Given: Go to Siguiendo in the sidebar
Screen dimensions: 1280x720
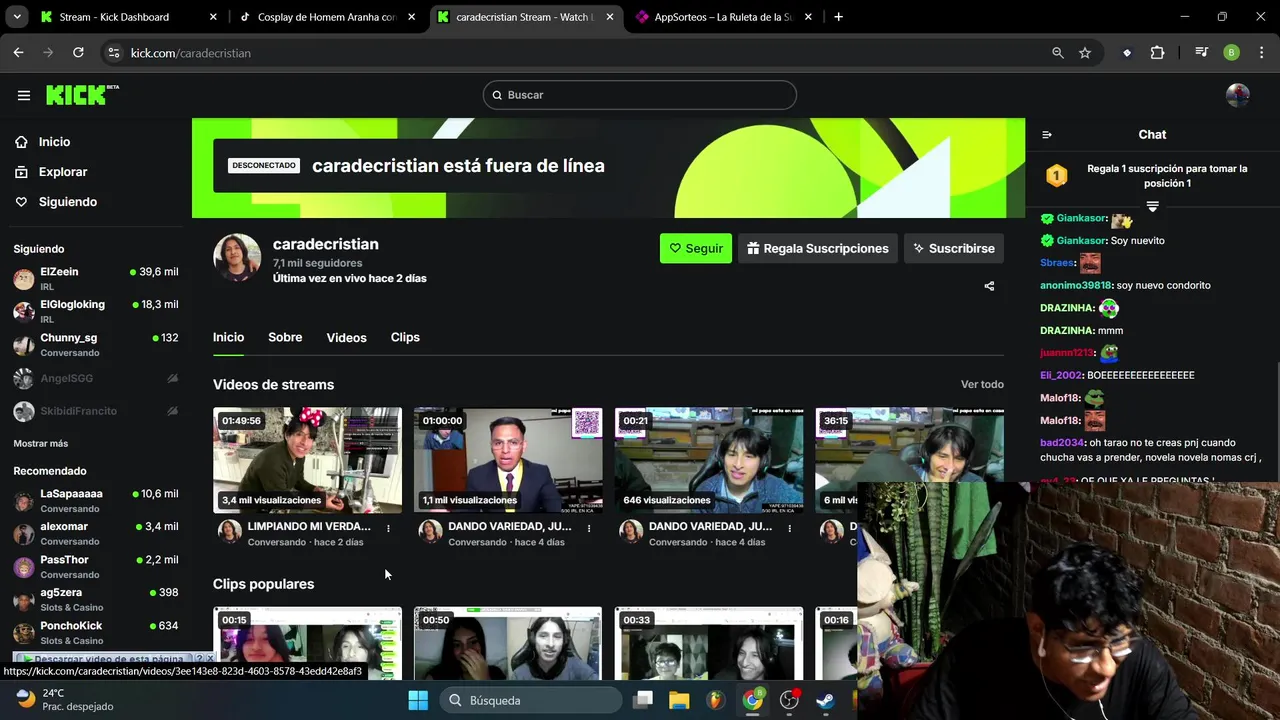Looking at the screenshot, I should pyautogui.click(x=68, y=202).
